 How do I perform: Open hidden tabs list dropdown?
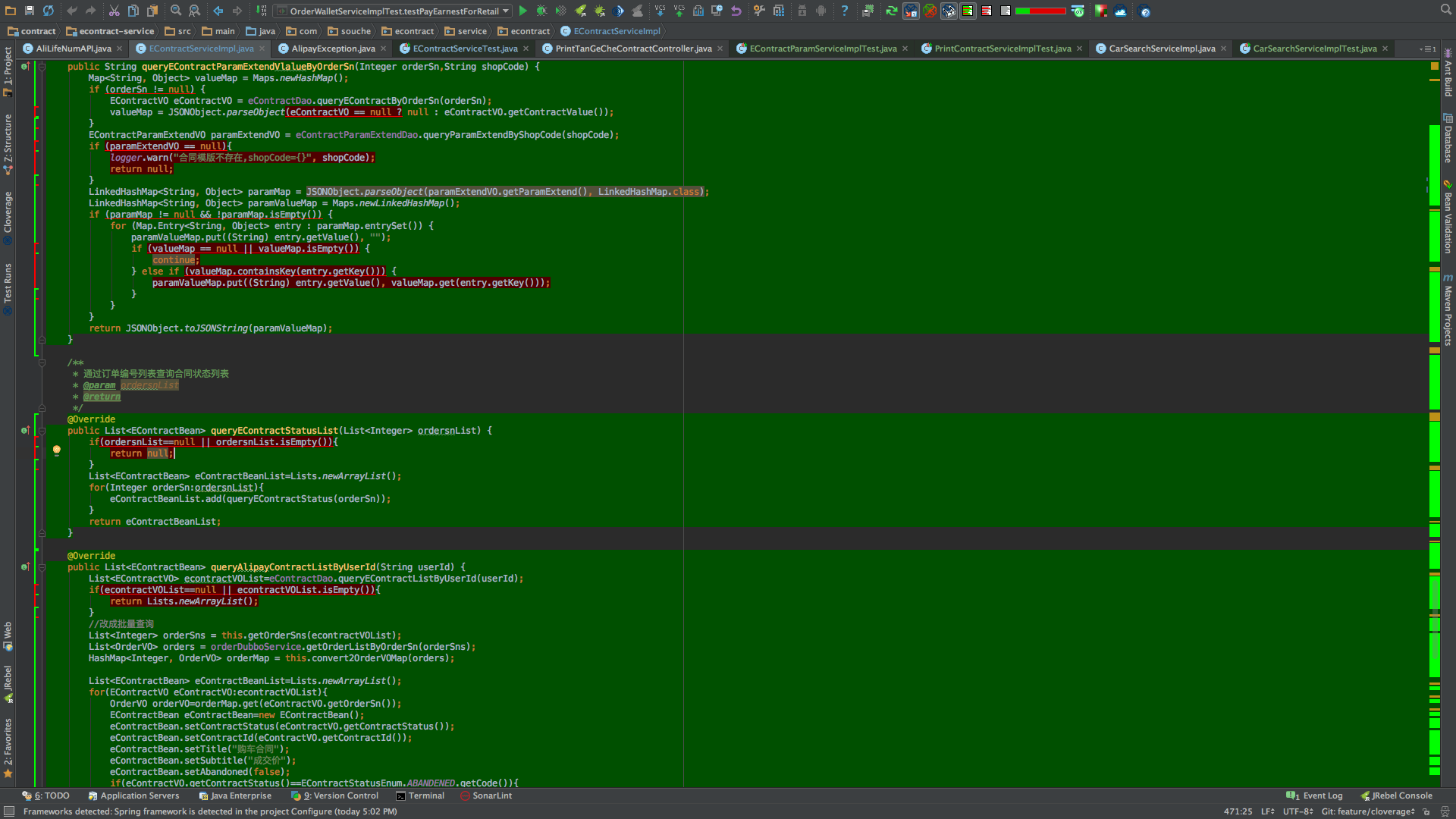[x=1427, y=49]
